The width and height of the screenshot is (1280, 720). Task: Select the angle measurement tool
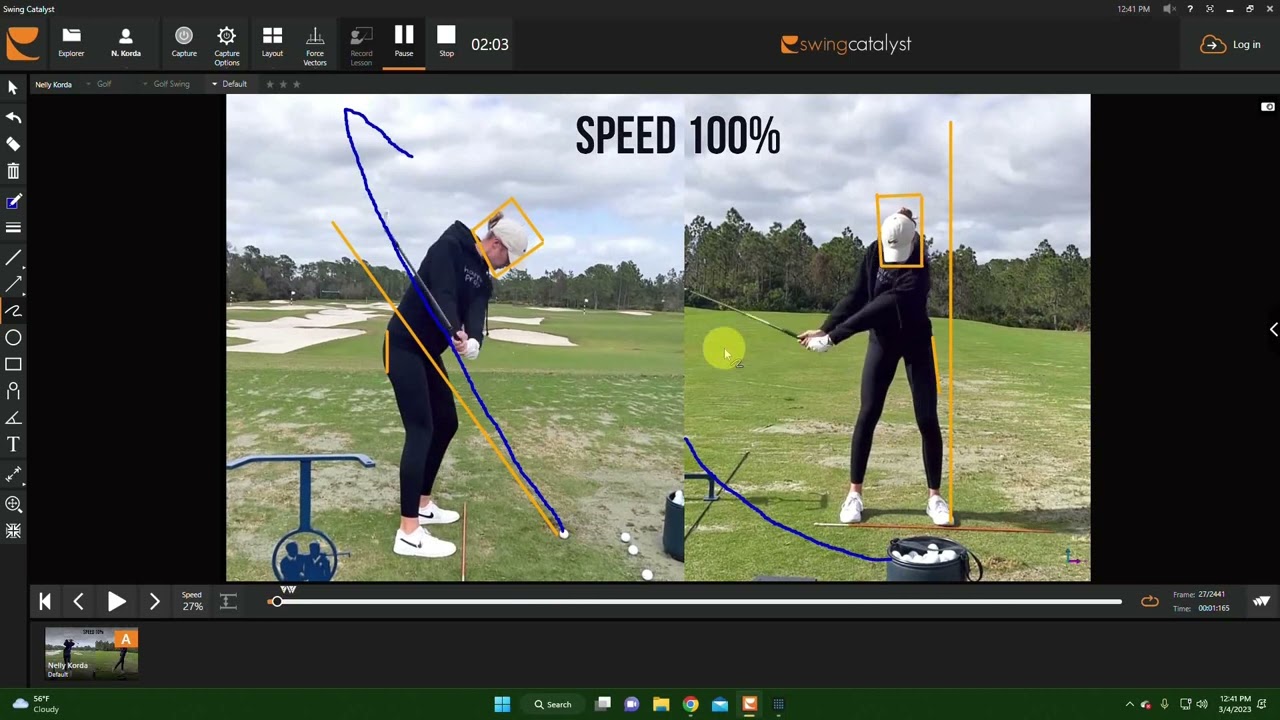click(13, 418)
